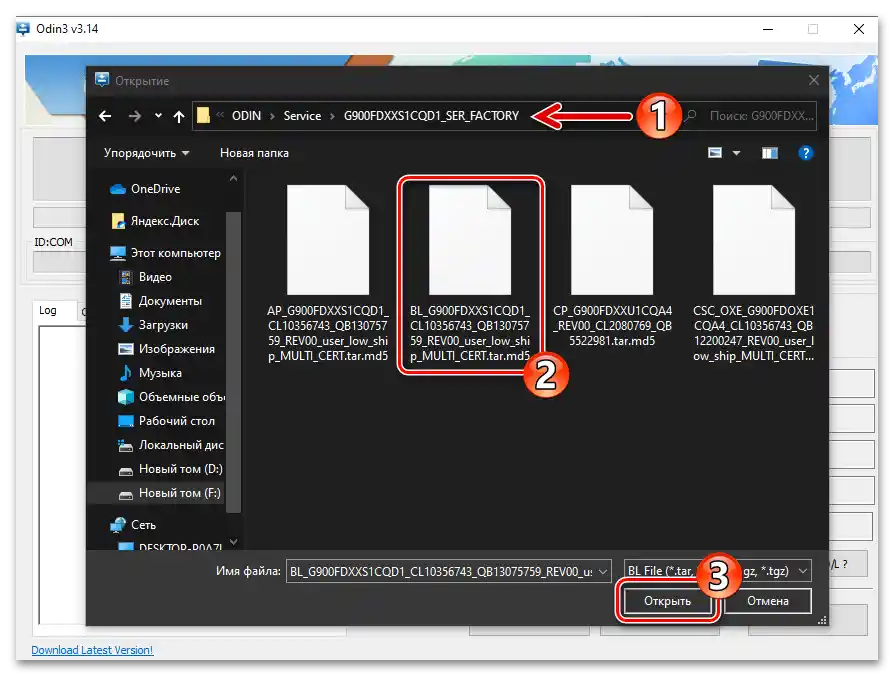894x676 pixels.
Task: Click the Загрузки download arrow icon
Action: pos(125,324)
